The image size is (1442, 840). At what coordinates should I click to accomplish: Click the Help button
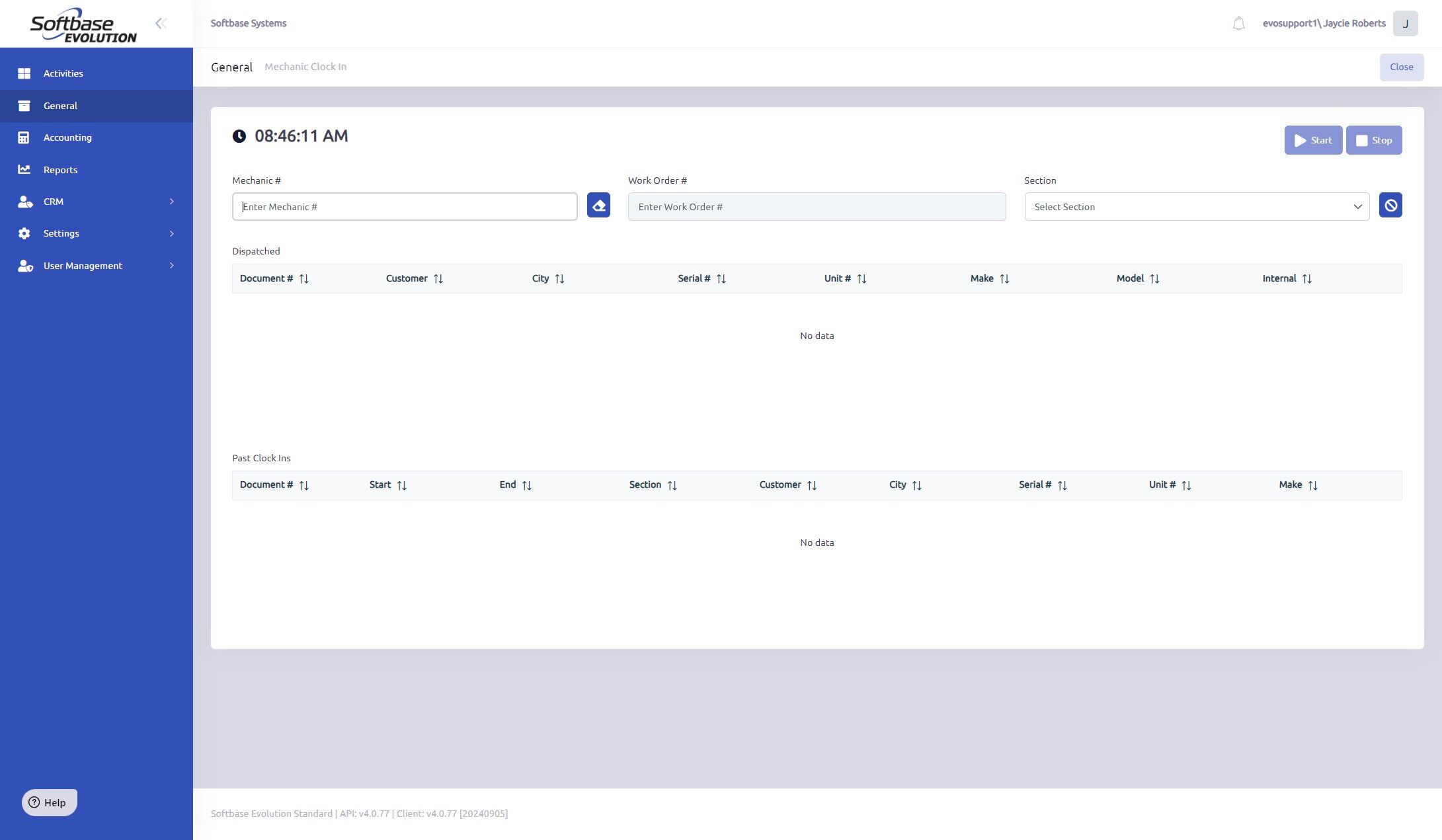click(49, 802)
